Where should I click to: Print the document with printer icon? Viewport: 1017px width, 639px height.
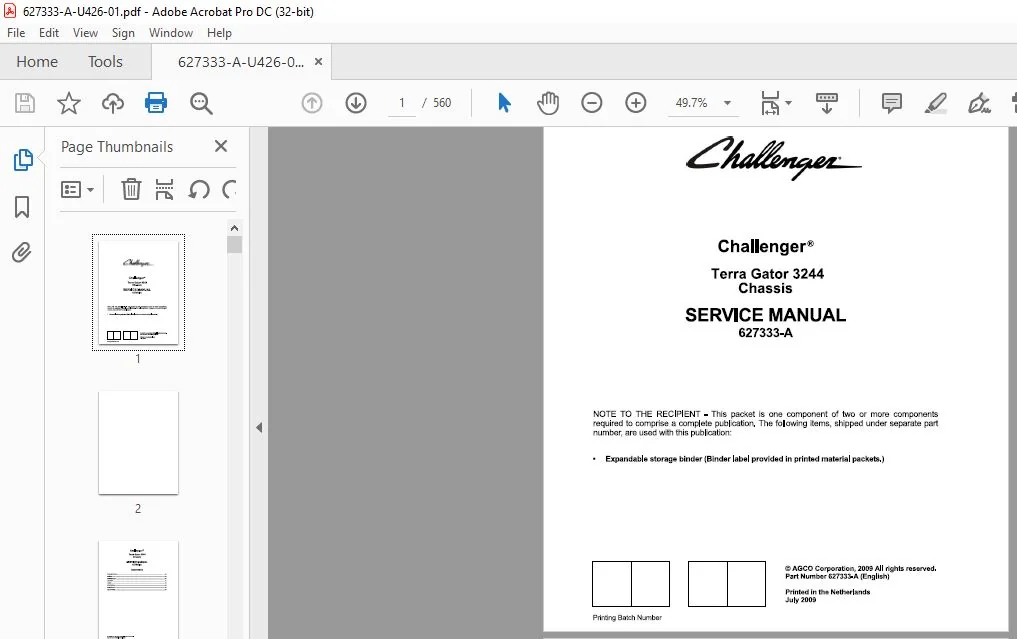(156, 102)
